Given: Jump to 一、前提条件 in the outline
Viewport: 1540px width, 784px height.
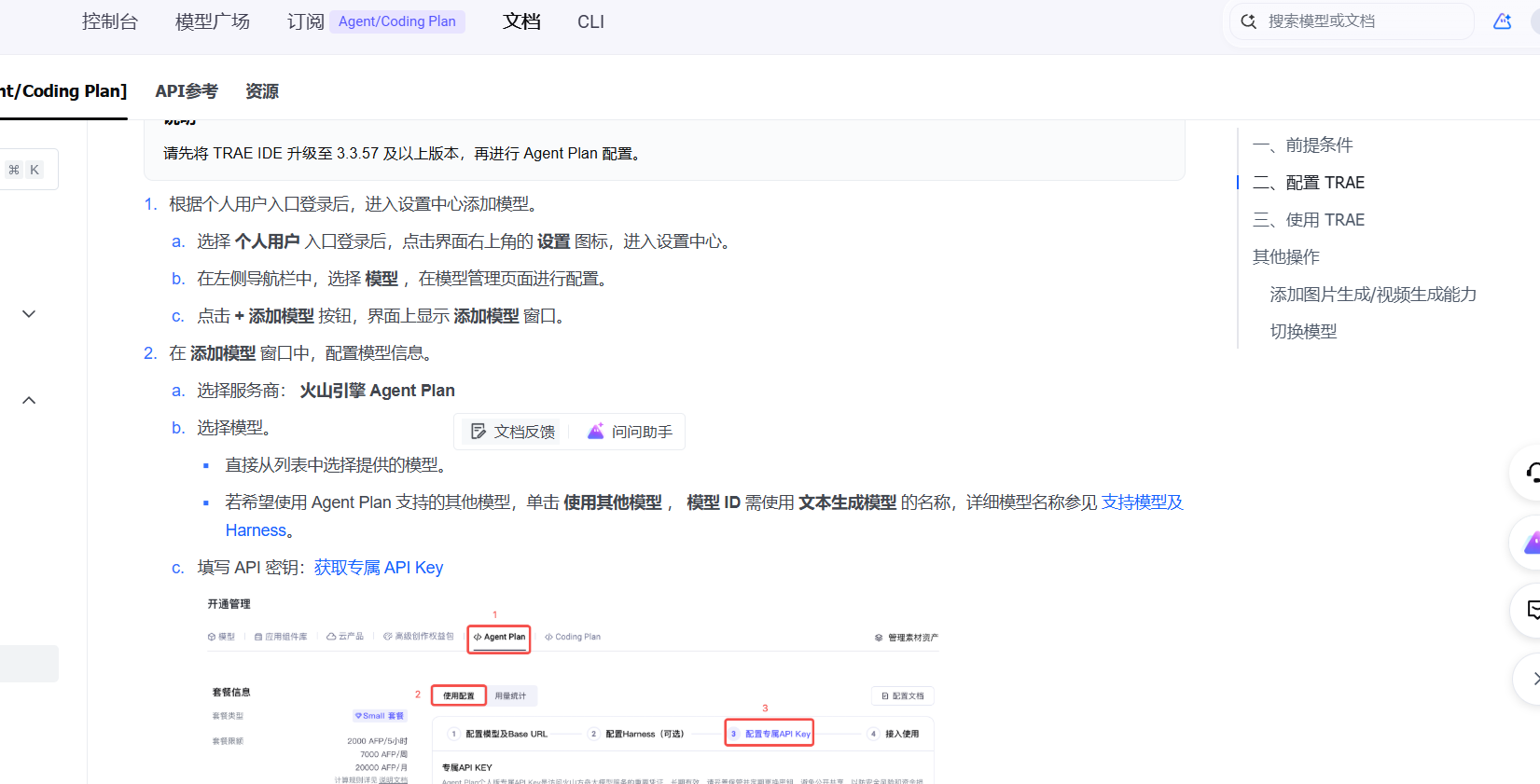Looking at the screenshot, I should pos(1302,145).
